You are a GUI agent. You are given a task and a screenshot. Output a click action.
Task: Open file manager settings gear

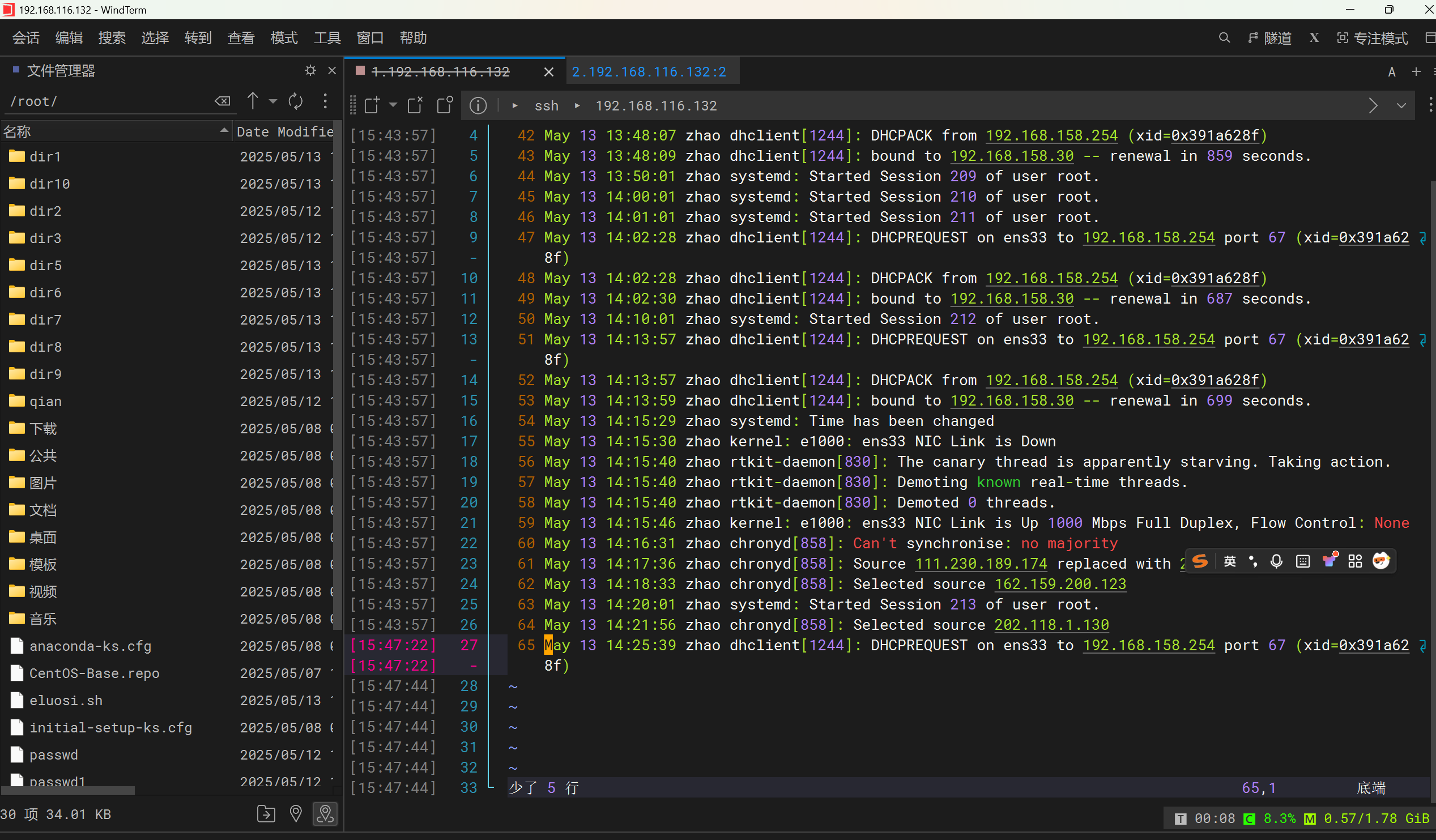(x=310, y=71)
